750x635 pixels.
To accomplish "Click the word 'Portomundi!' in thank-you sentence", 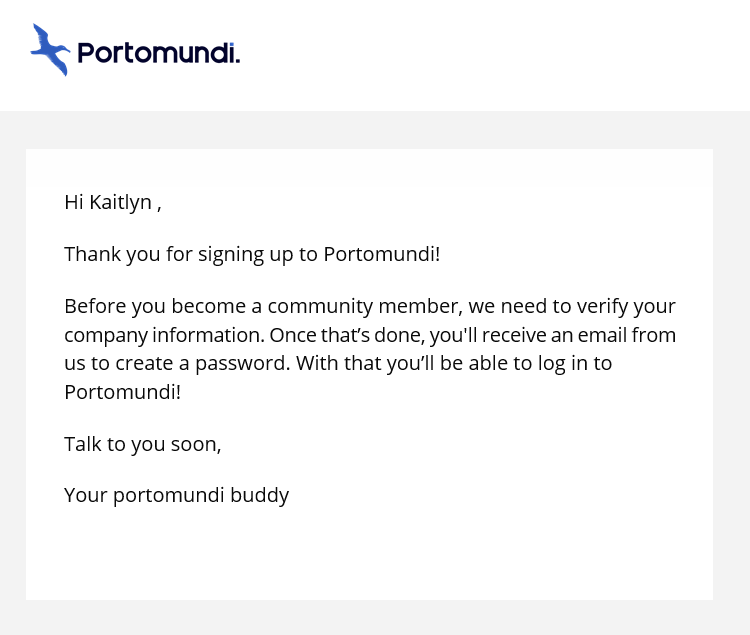I will click(x=382, y=254).
